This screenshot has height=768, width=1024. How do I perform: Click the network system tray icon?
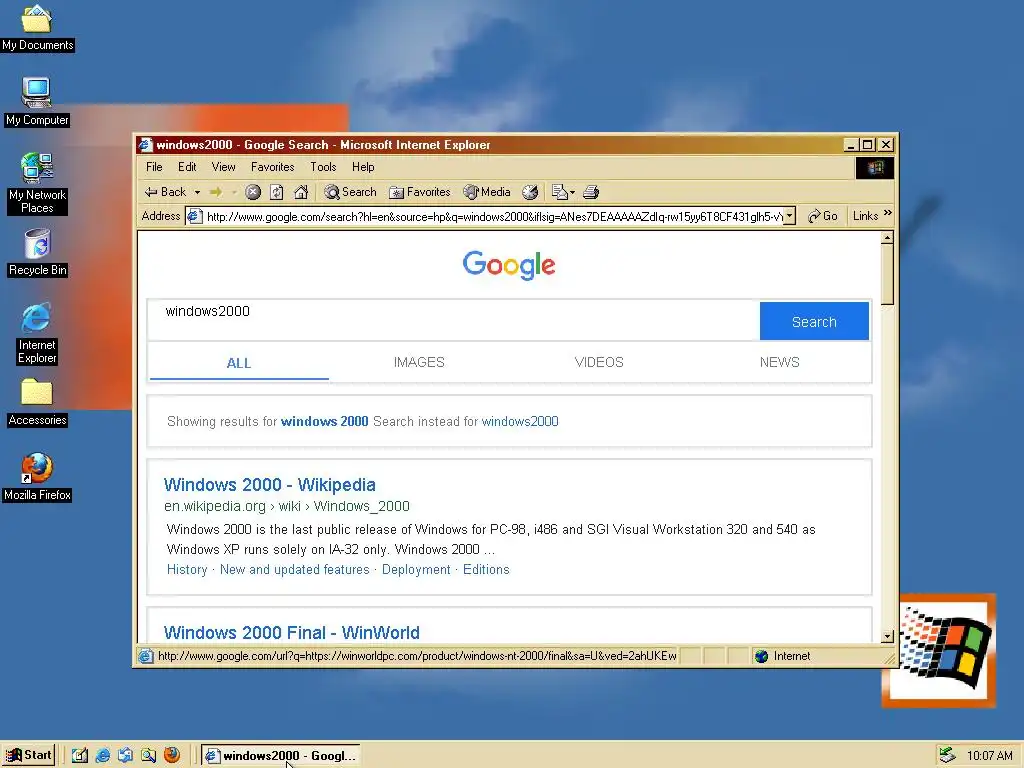click(x=947, y=756)
